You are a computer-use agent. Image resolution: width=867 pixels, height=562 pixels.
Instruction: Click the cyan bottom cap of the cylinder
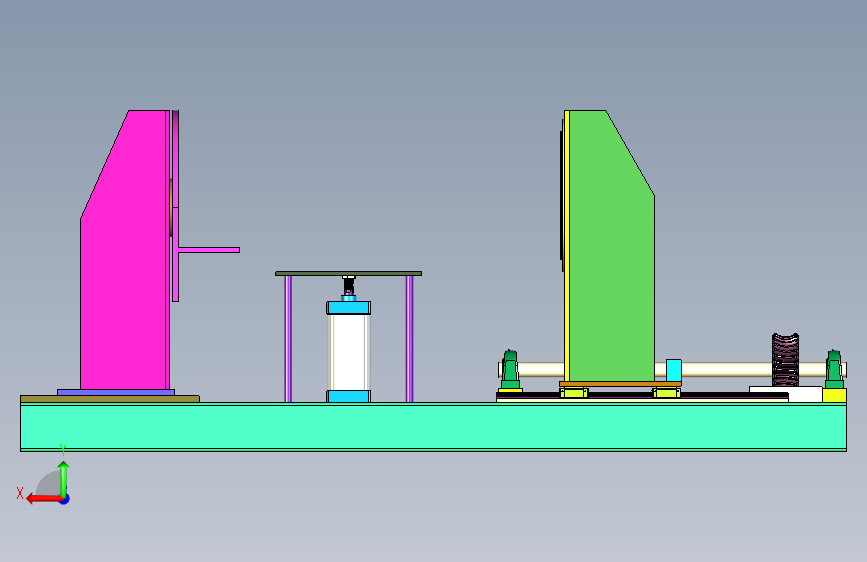pos(348,396)
